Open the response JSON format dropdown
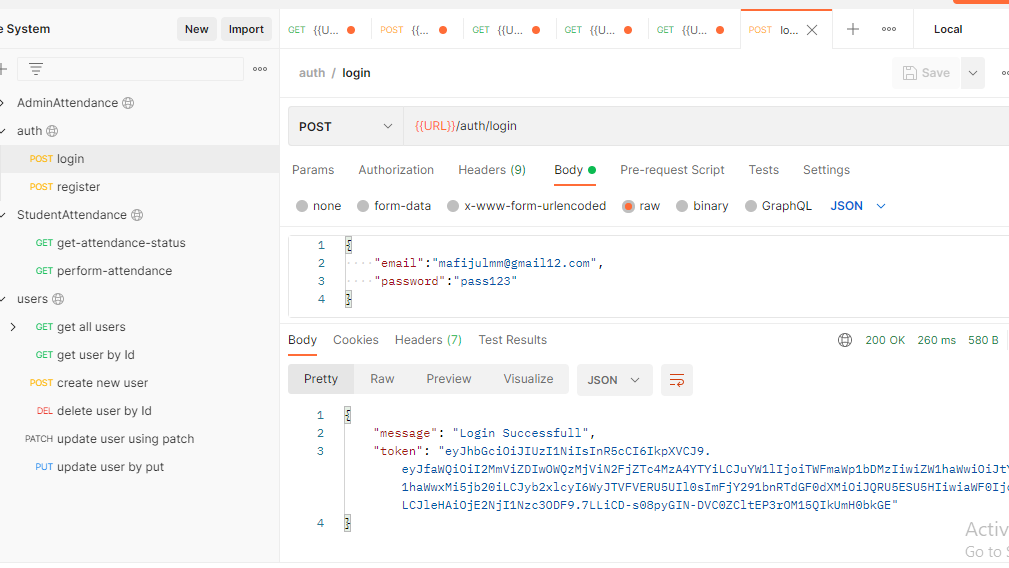The width and height of the screenshot is (1009, 568). [614, 380]
